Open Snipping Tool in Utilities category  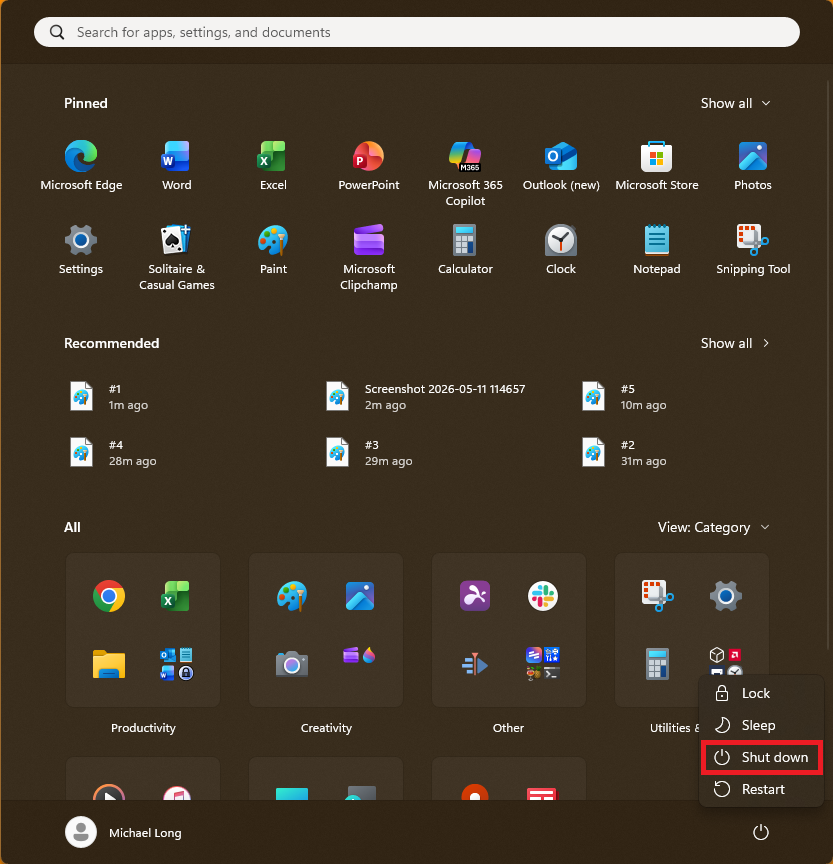click(658, 596)
